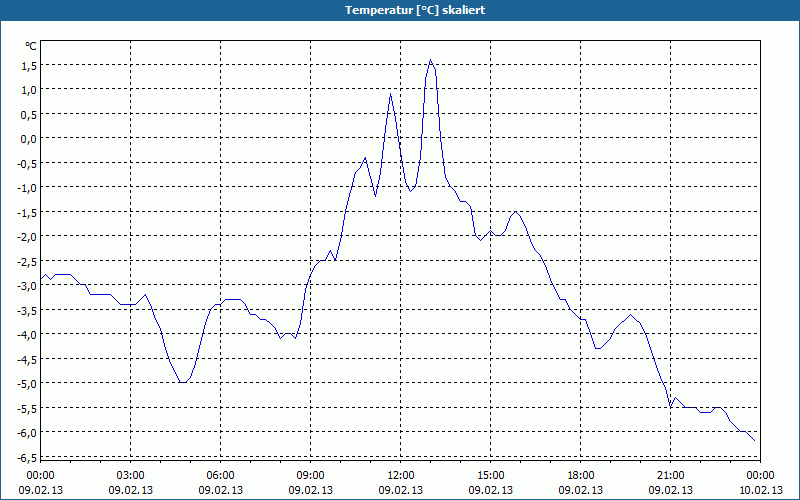This screenshot has width=800, height=500.
Task: Click the 1,0 y-axis label
Action: pos(29,90)
